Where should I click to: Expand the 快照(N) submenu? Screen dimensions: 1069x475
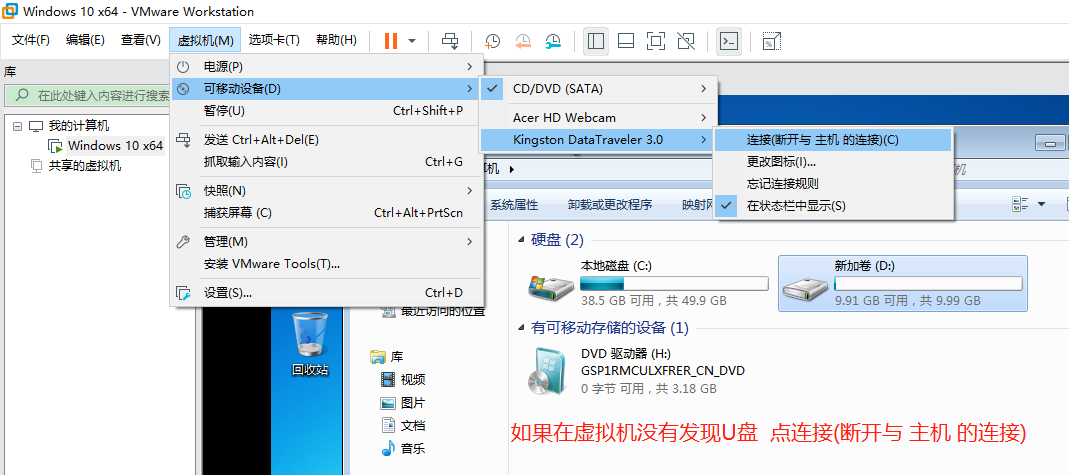pos(326,191)
